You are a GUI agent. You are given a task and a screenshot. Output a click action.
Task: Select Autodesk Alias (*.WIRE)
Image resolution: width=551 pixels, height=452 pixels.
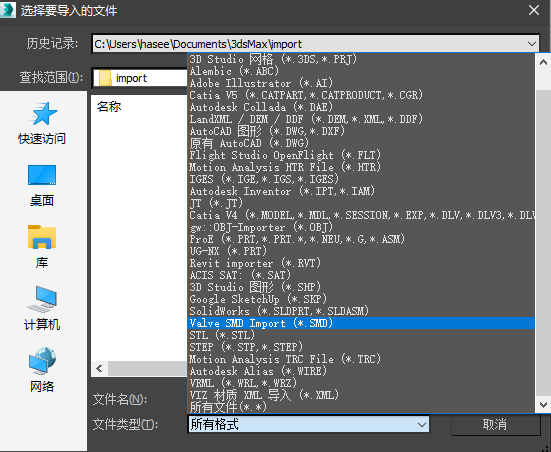tap(361, 371)
